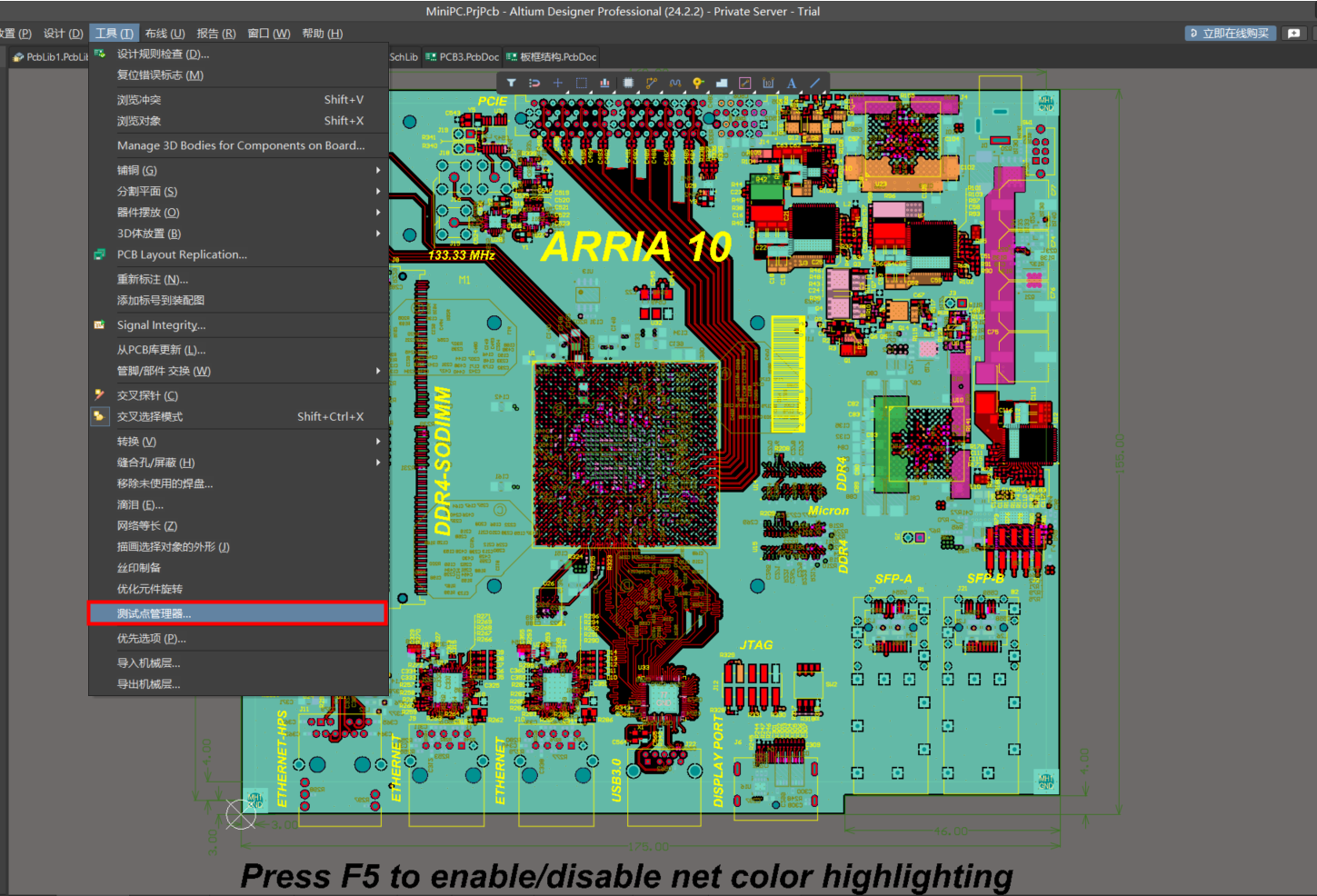The width and height of the screenshot is (1317, 896).
Task: Open 测试点管理器 menu entry
Action: coord(154,614)
